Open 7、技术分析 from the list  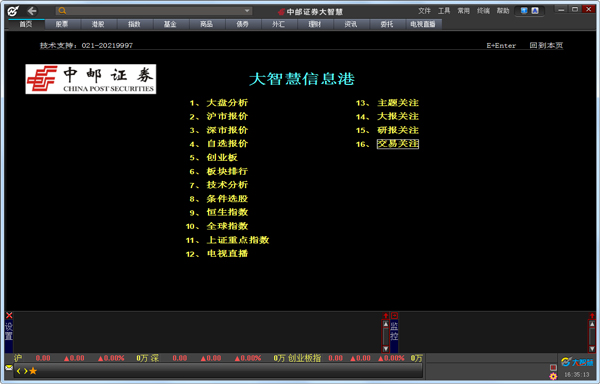(218, 185)
